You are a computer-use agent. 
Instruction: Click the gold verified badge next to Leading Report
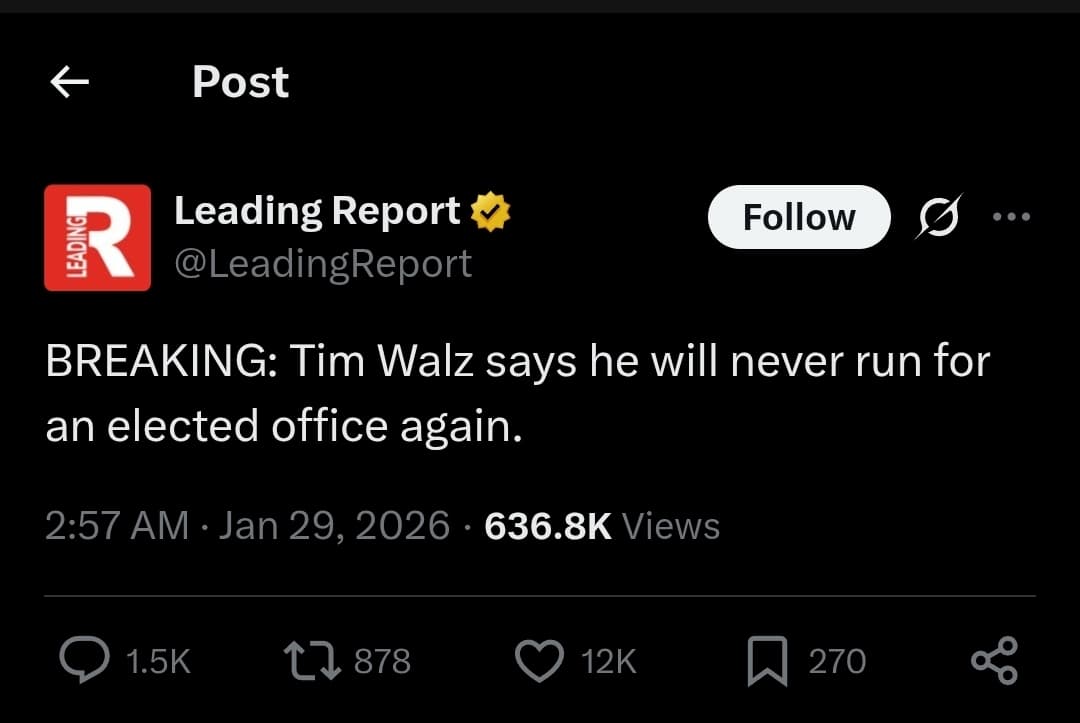point(491,210)
